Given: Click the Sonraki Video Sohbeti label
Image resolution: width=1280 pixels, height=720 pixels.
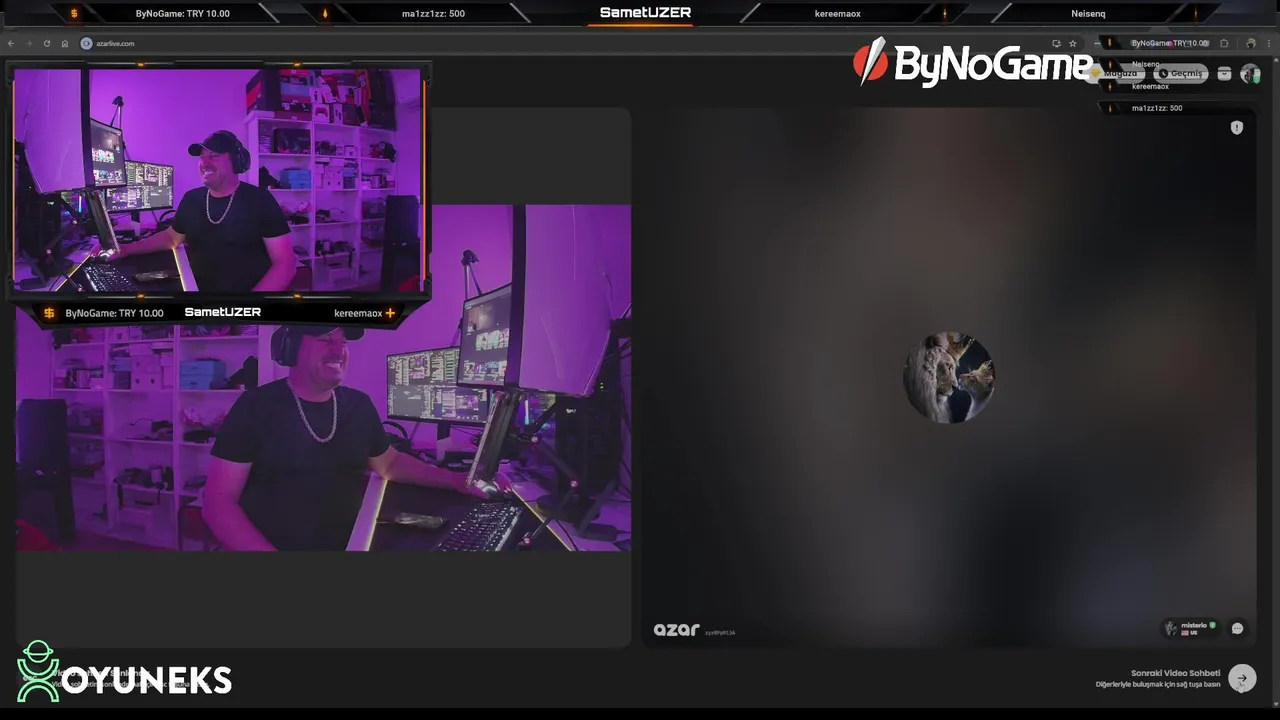Looking at the screenshot, I should tap(1176, 673).
